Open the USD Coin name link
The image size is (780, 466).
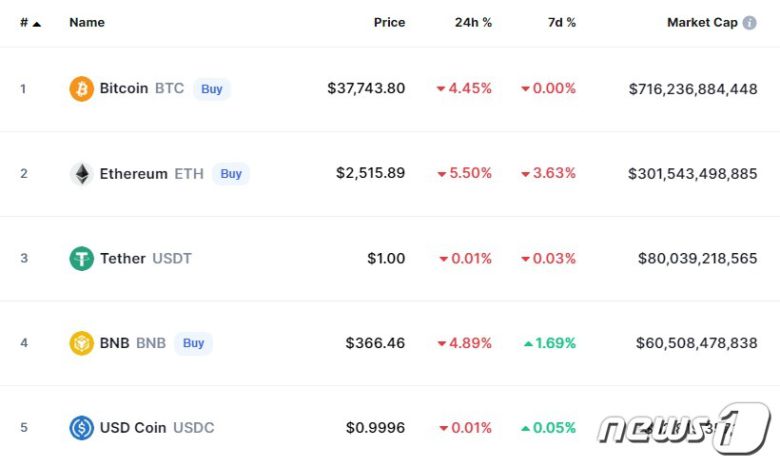pos(133,428)
